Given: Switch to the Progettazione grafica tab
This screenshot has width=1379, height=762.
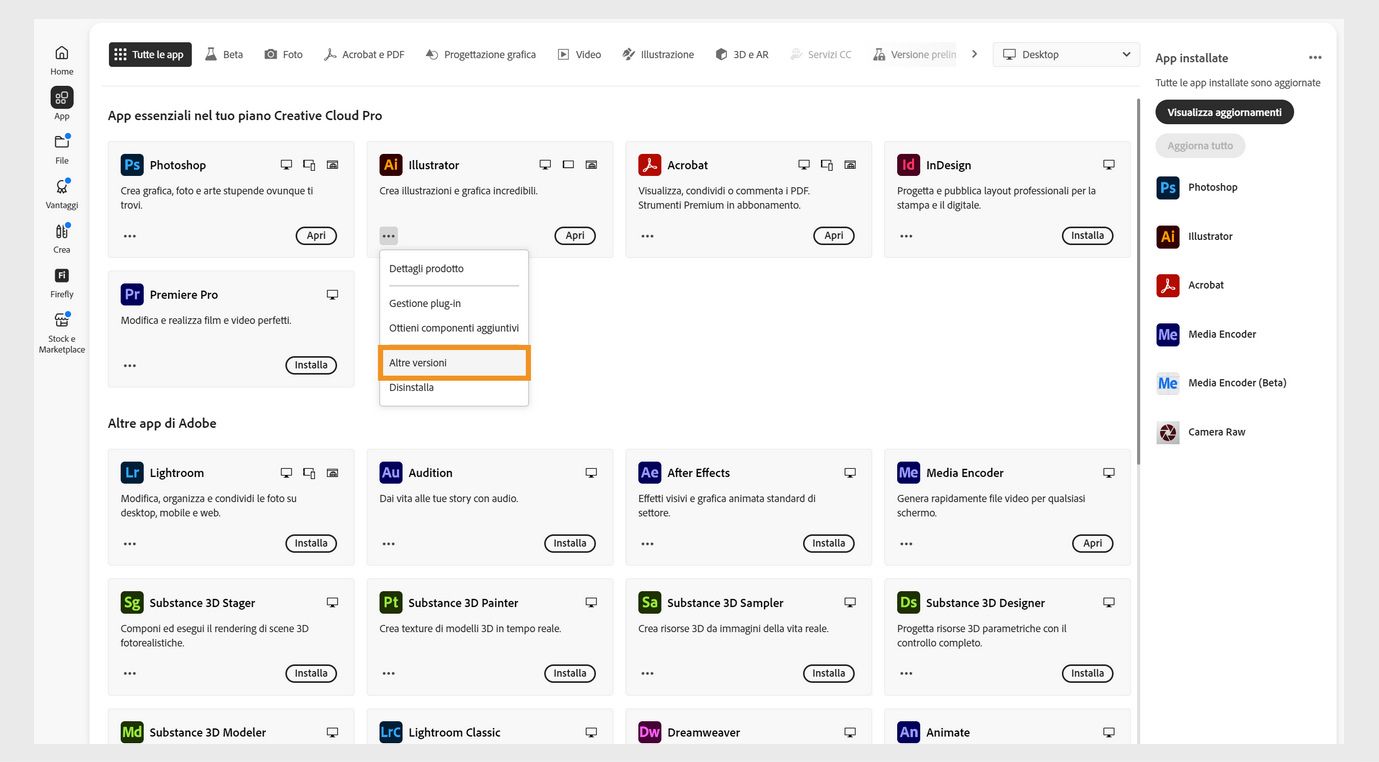Looking at the screenshot, I should 481,55.
